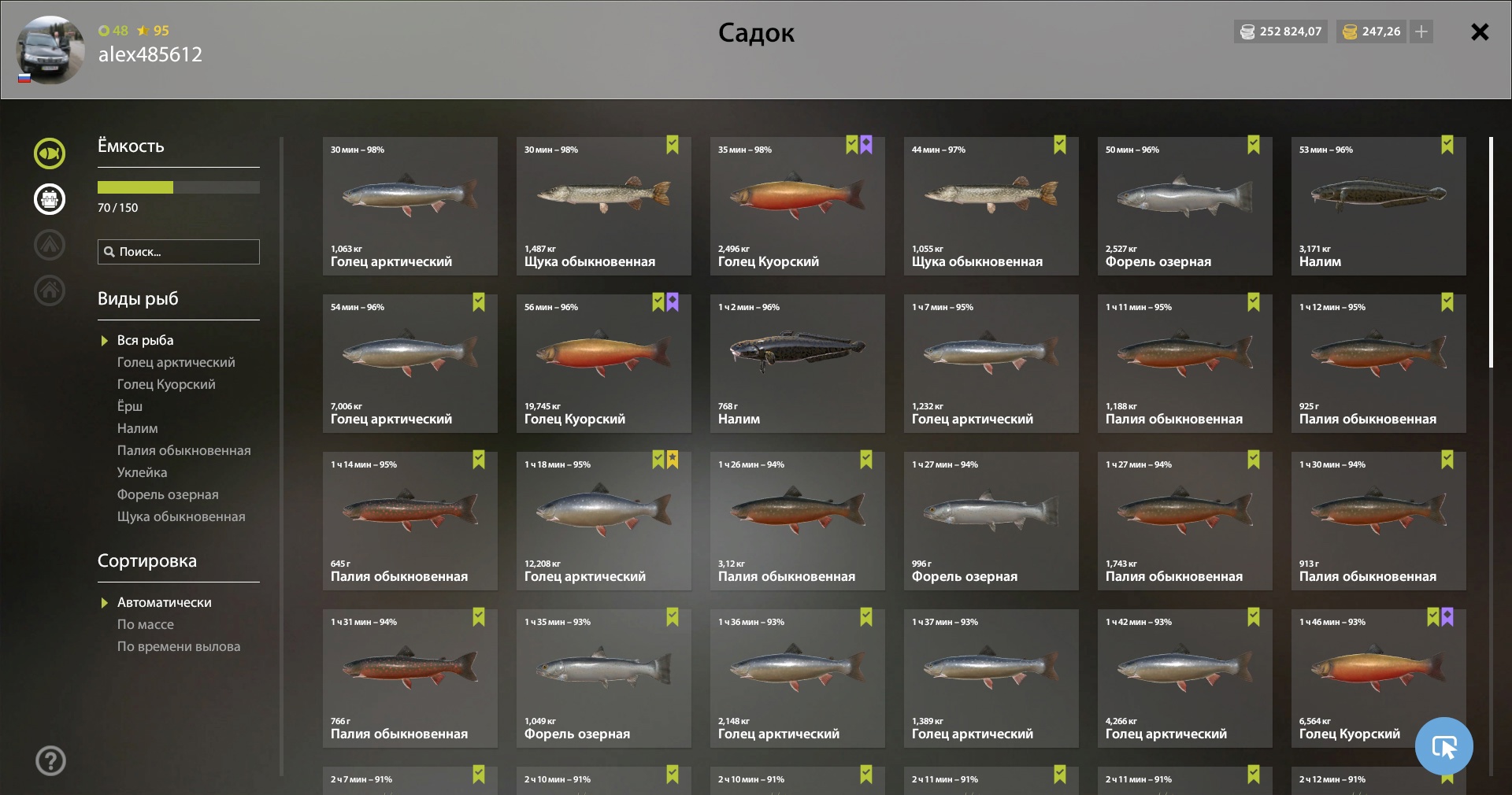Open the help question mark icon
This screenshot has height=795, width=1512.
51,760
